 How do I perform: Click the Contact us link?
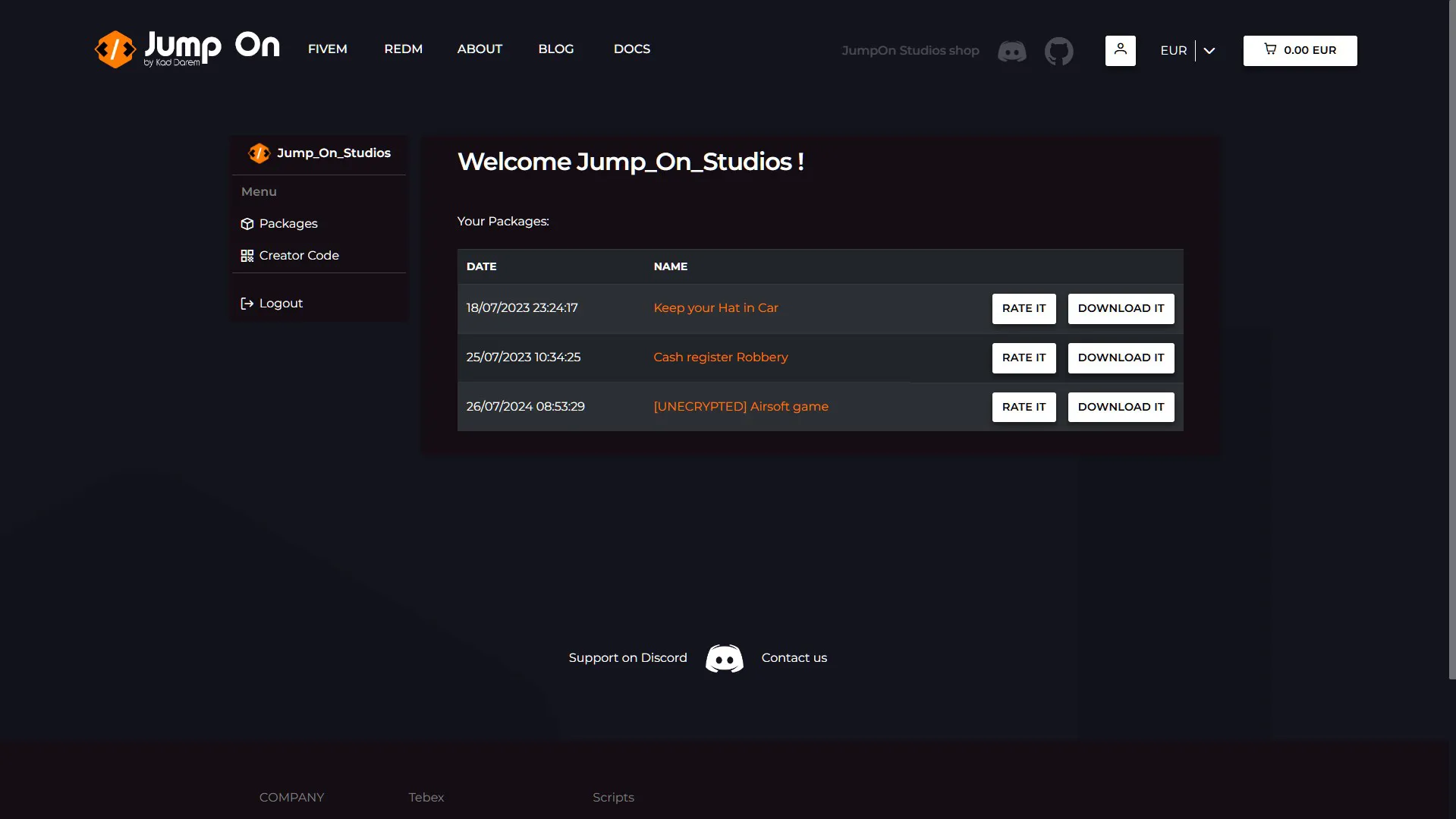[x=794, y=658]
